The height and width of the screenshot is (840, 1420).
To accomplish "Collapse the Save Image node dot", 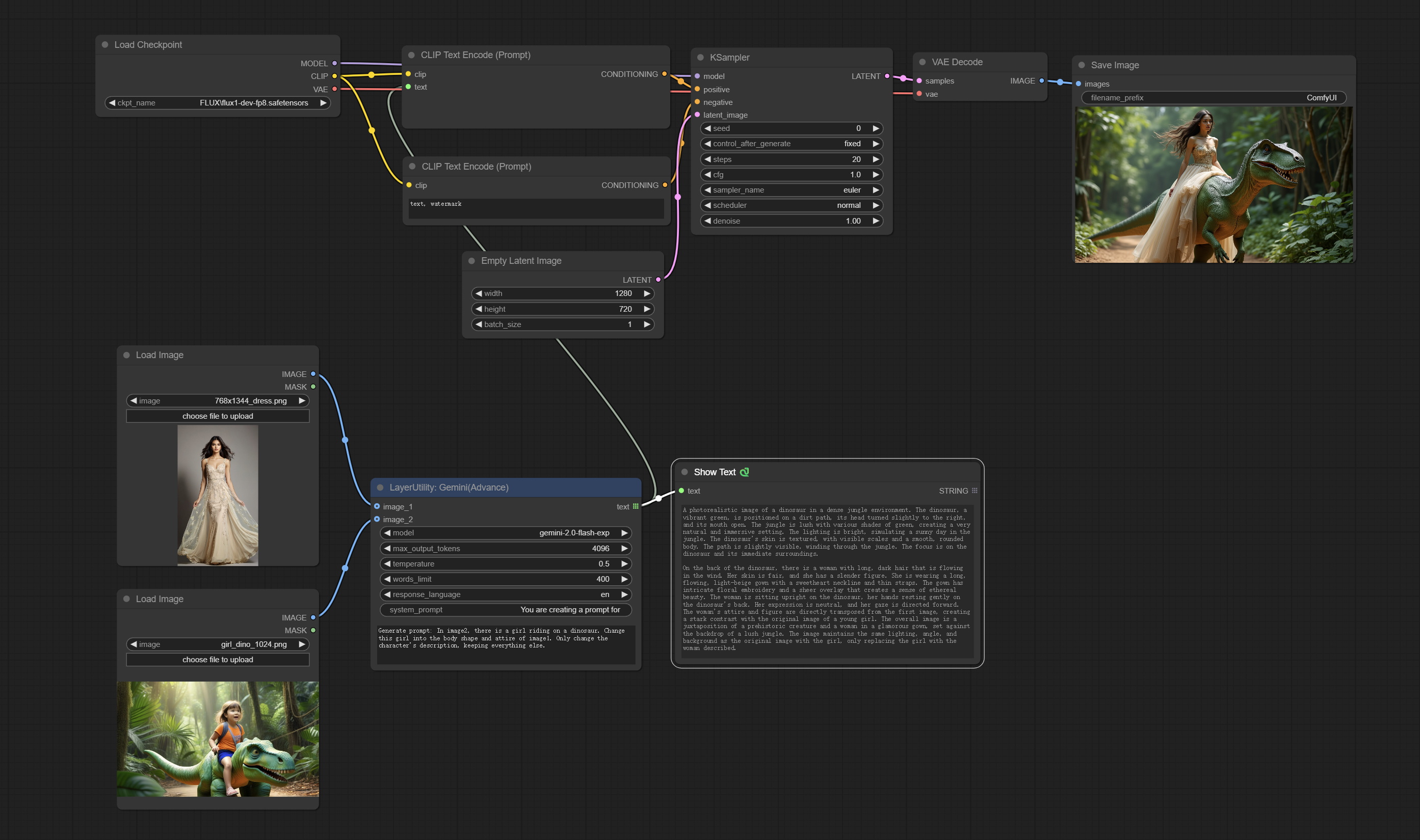I will coord(1082,65).
